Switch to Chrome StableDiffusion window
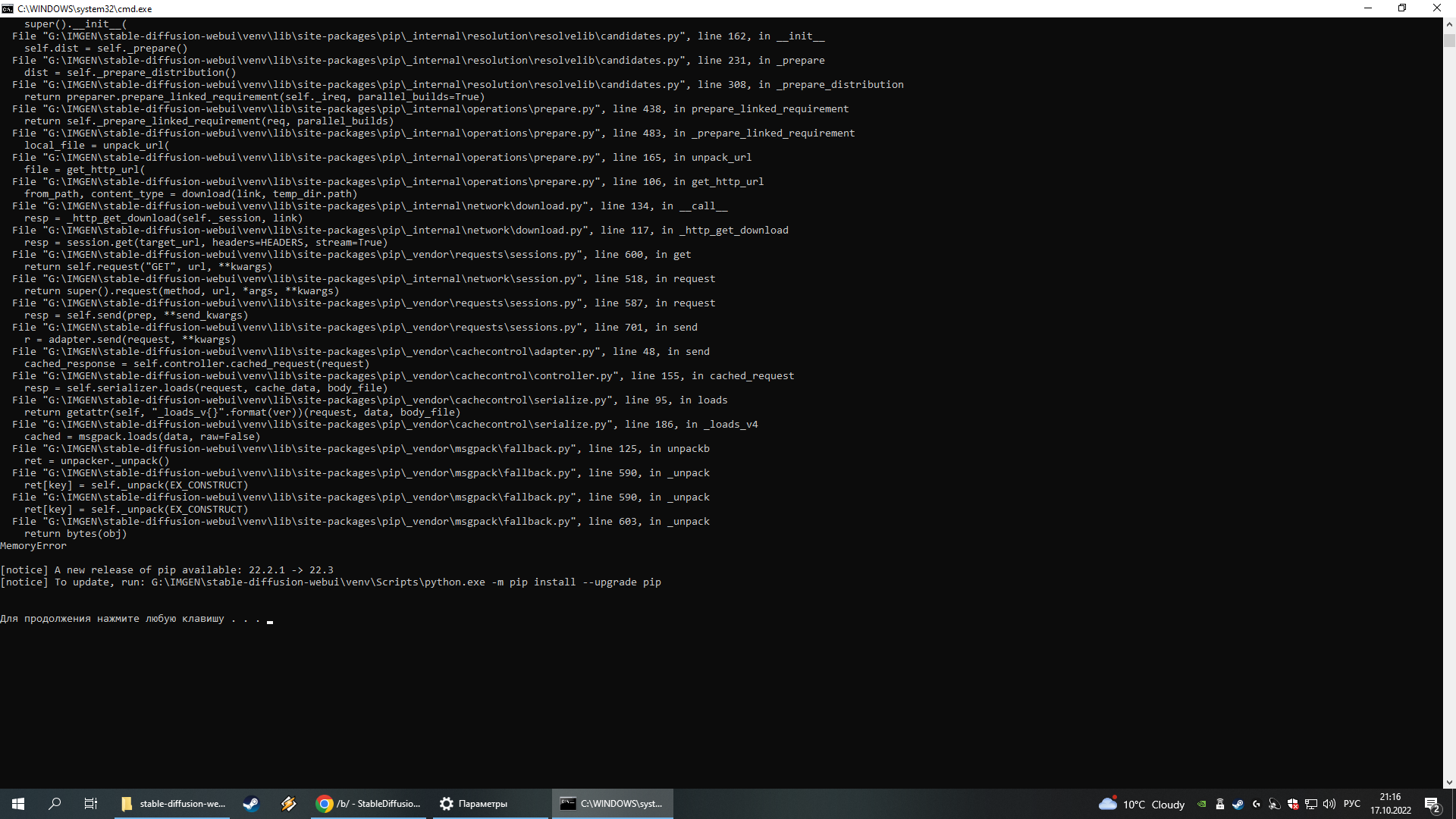Image resolution: width=1456 pixels, height=819 pixels. tap(369, 804)
